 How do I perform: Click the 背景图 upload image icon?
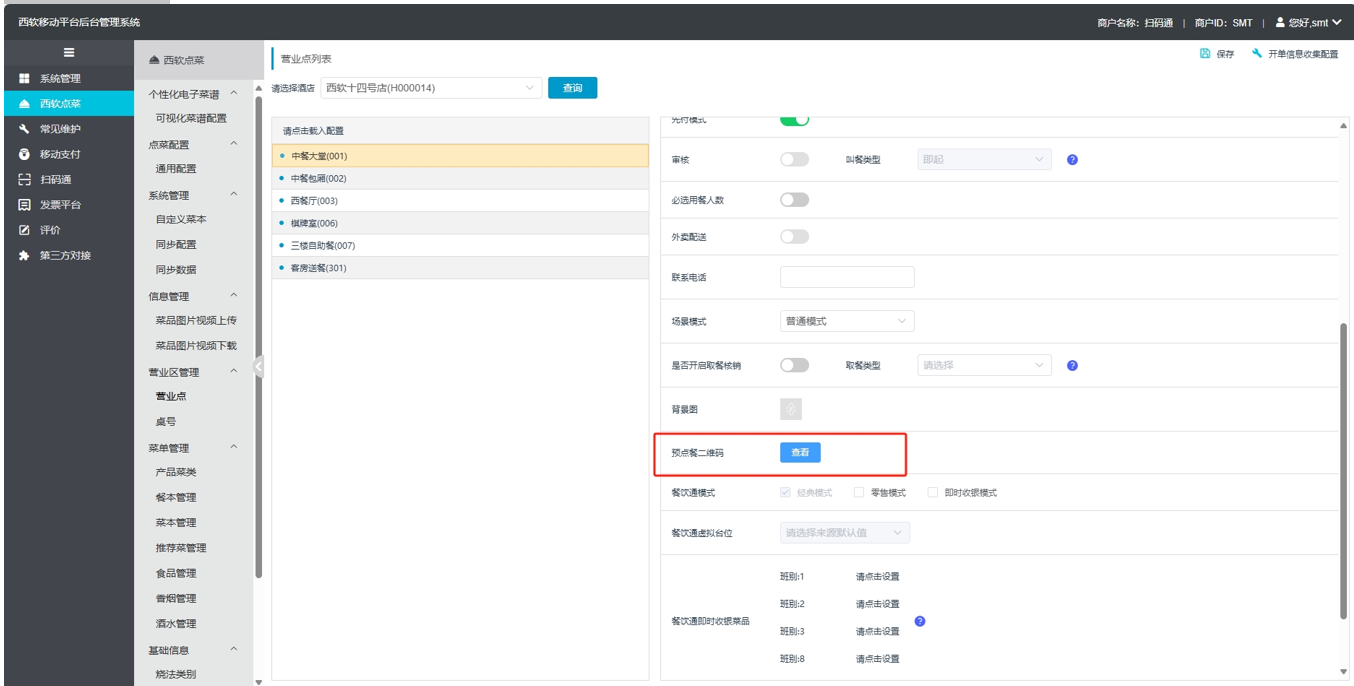pyautogui.click(x=791, y=409)
